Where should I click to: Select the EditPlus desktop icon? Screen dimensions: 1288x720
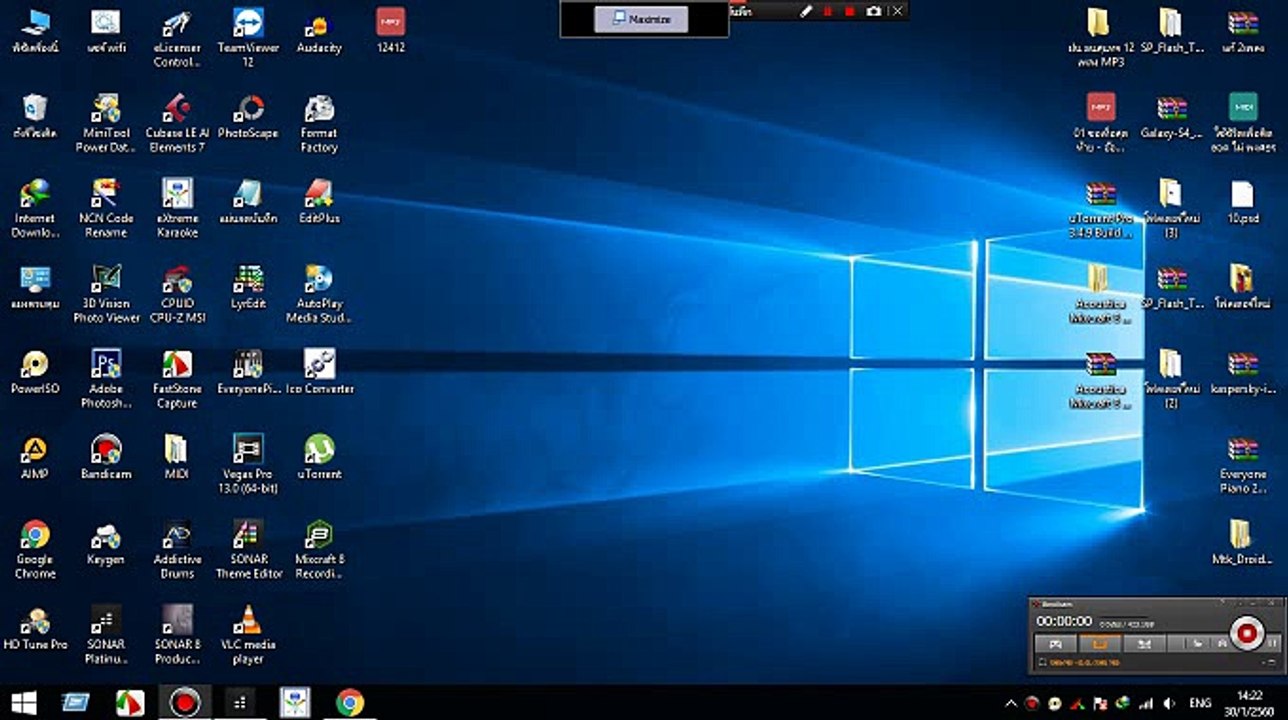[x=319, y=201]
